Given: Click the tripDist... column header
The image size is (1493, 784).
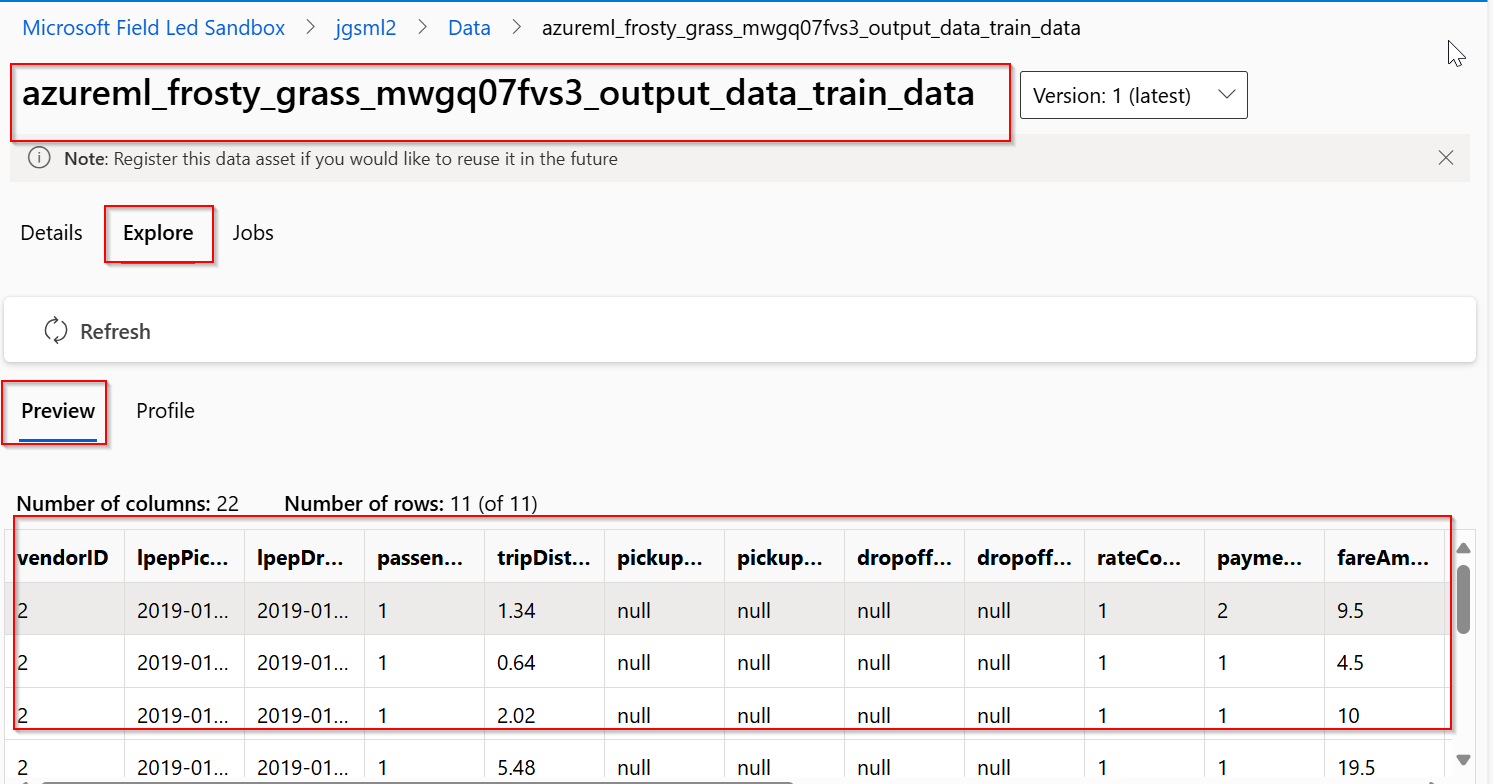Looking at the screenshot, I should (544, 557).
